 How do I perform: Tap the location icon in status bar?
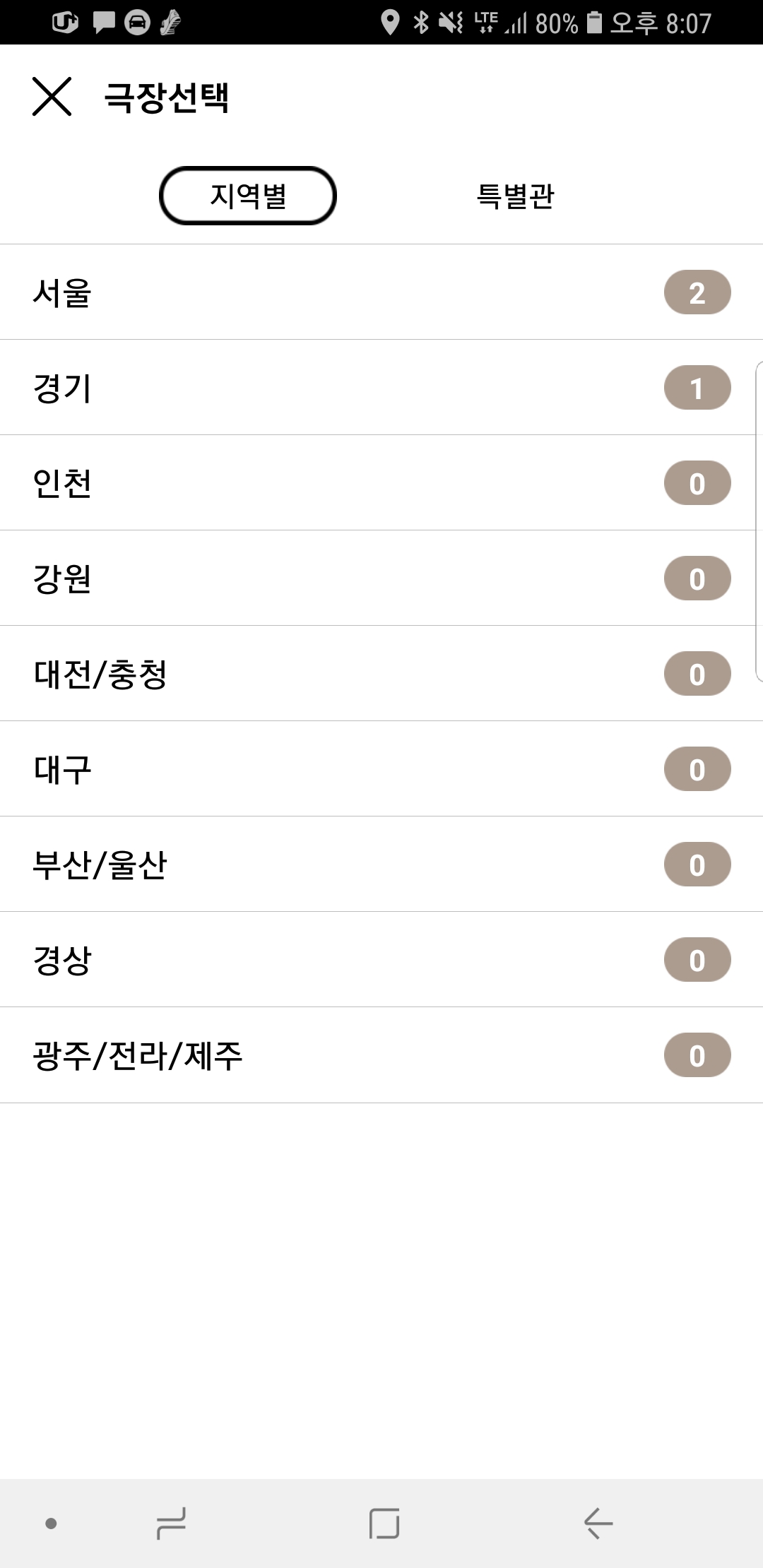click(x=390, y=23)
